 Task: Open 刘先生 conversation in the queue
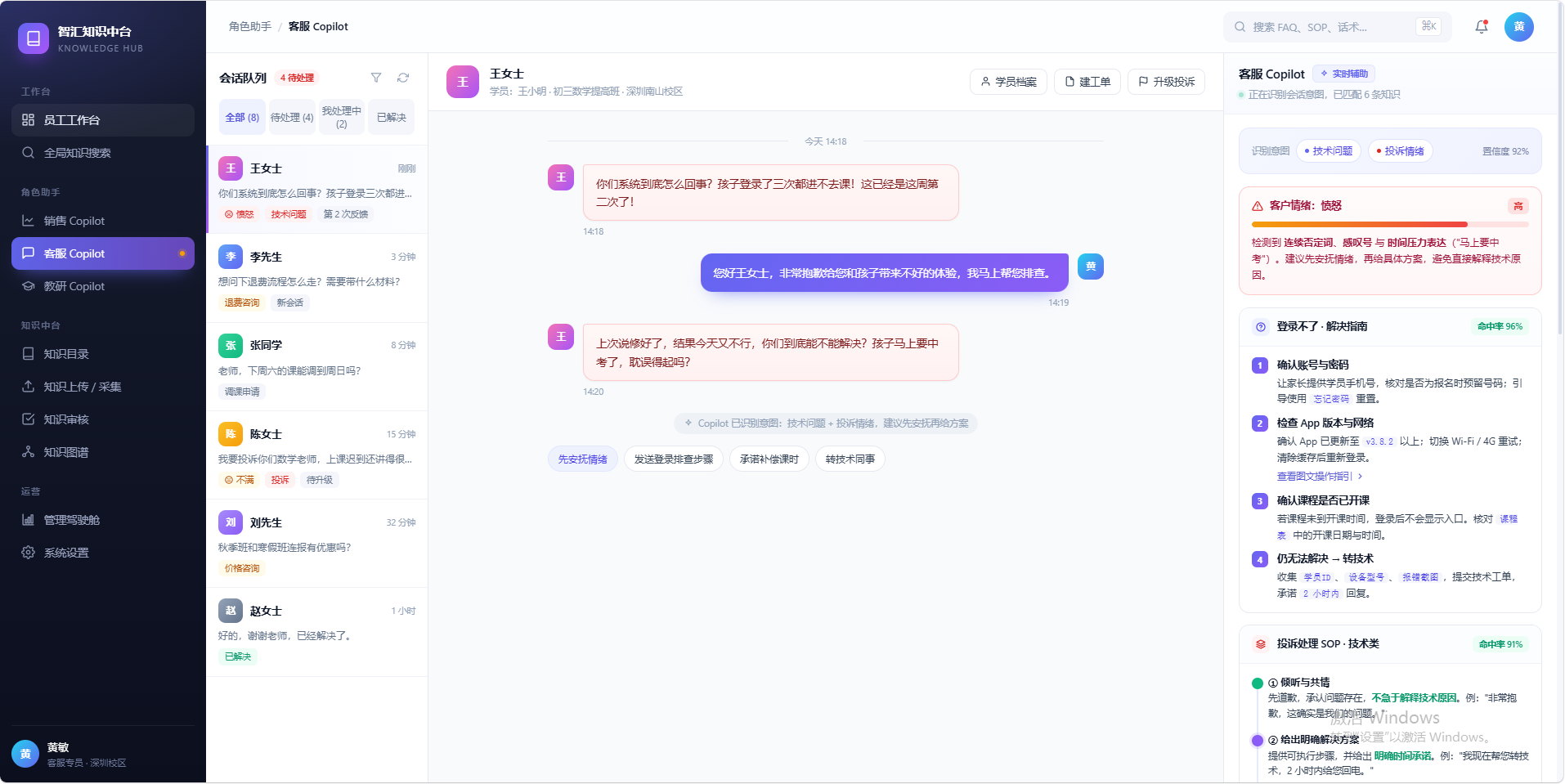(x=317, y=544)
